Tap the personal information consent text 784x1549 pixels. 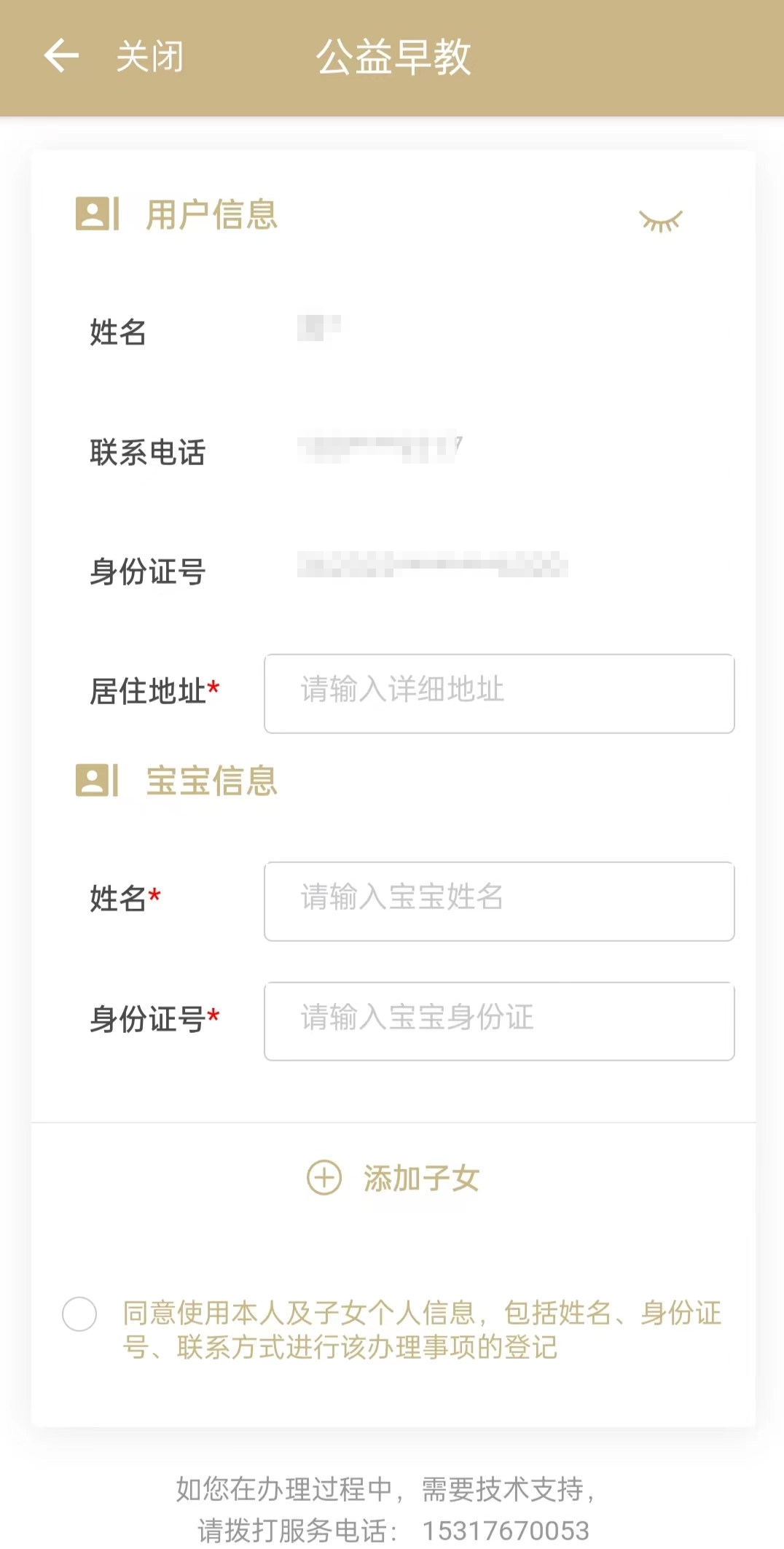(421, 1330)
